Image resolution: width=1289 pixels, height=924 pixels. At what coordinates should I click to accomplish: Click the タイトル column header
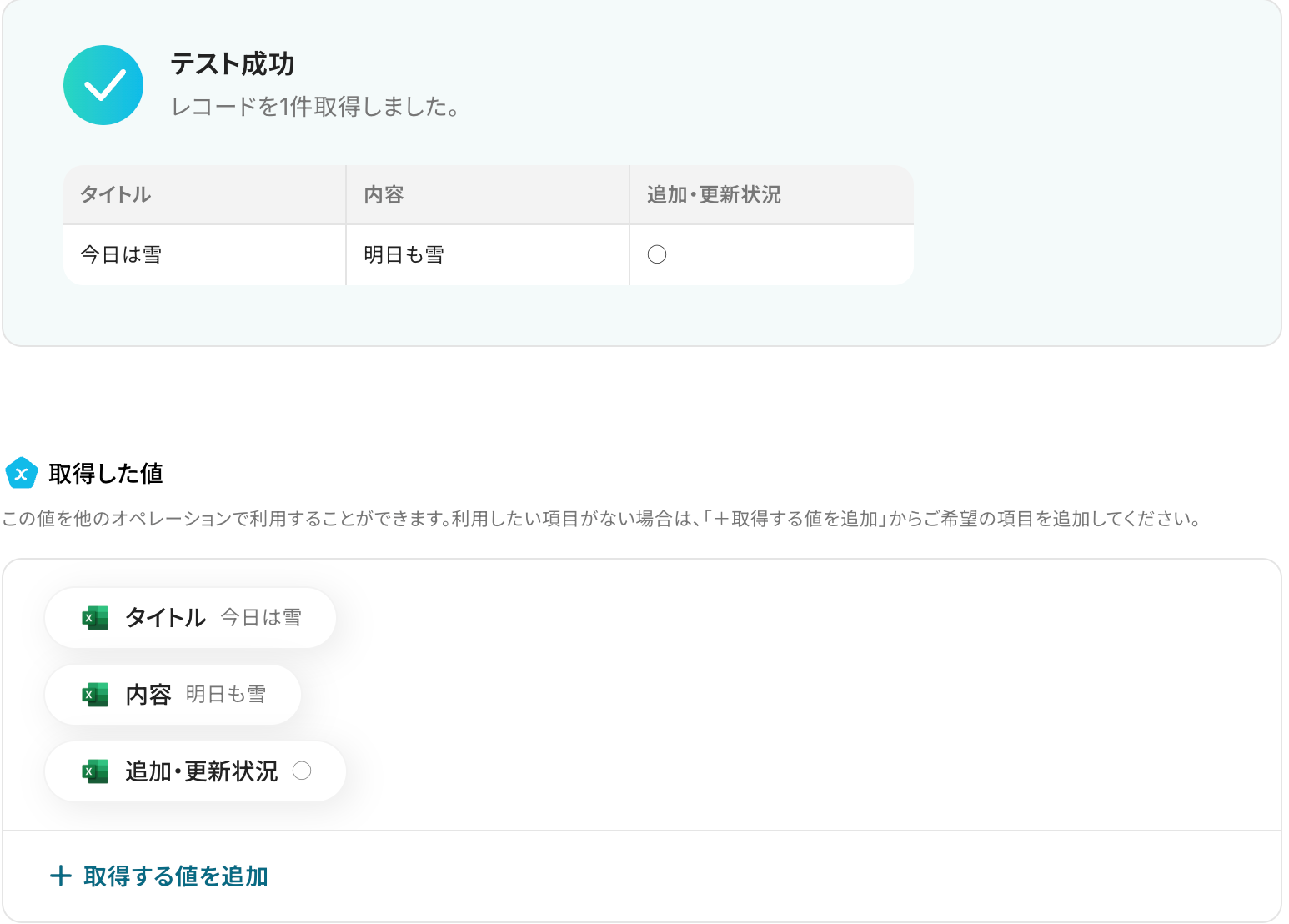click(x=116, y=195)
